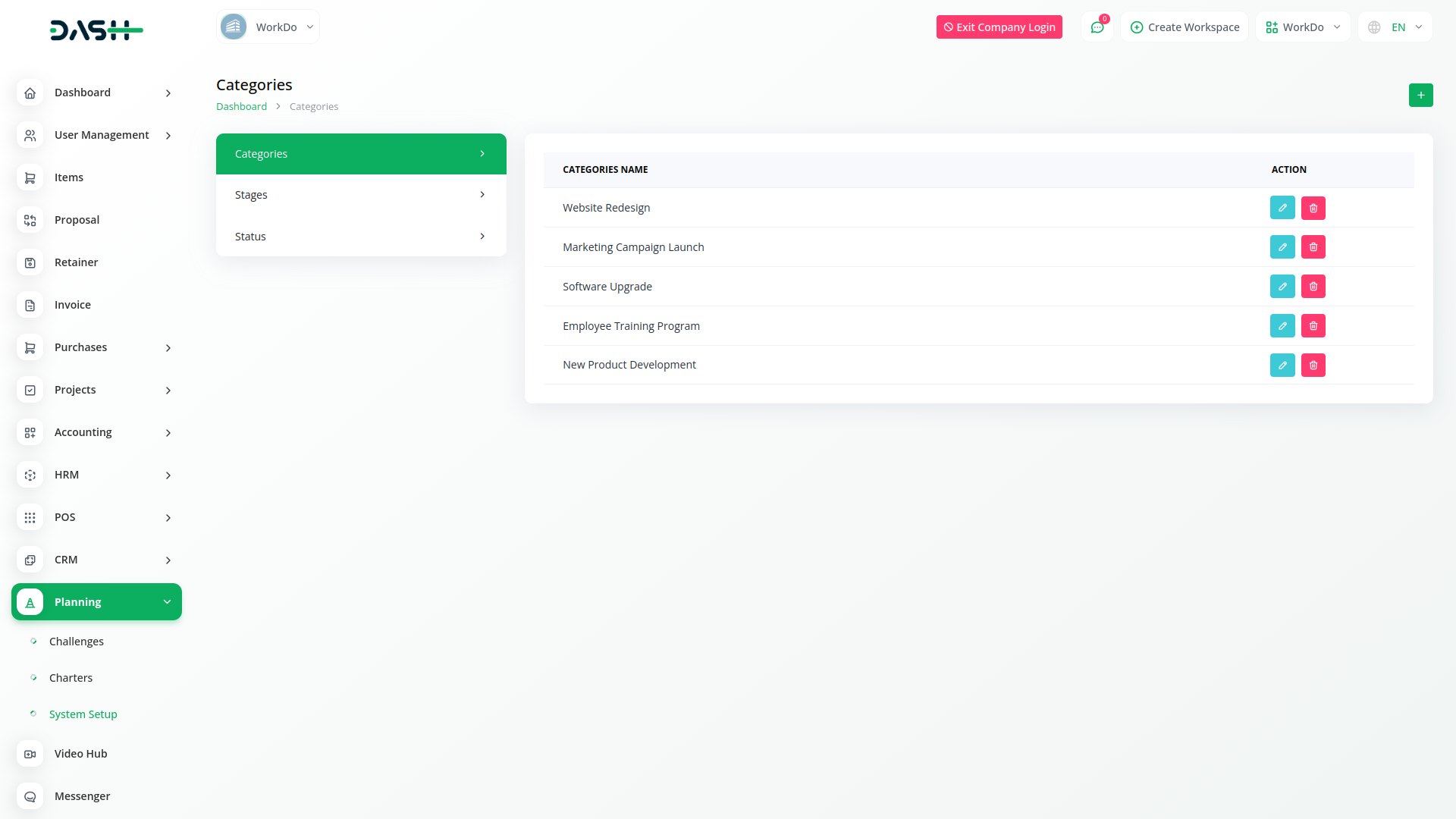
Task: Open the WorkDo workspace dropdown at top left
Action: [x=268, y=27]
